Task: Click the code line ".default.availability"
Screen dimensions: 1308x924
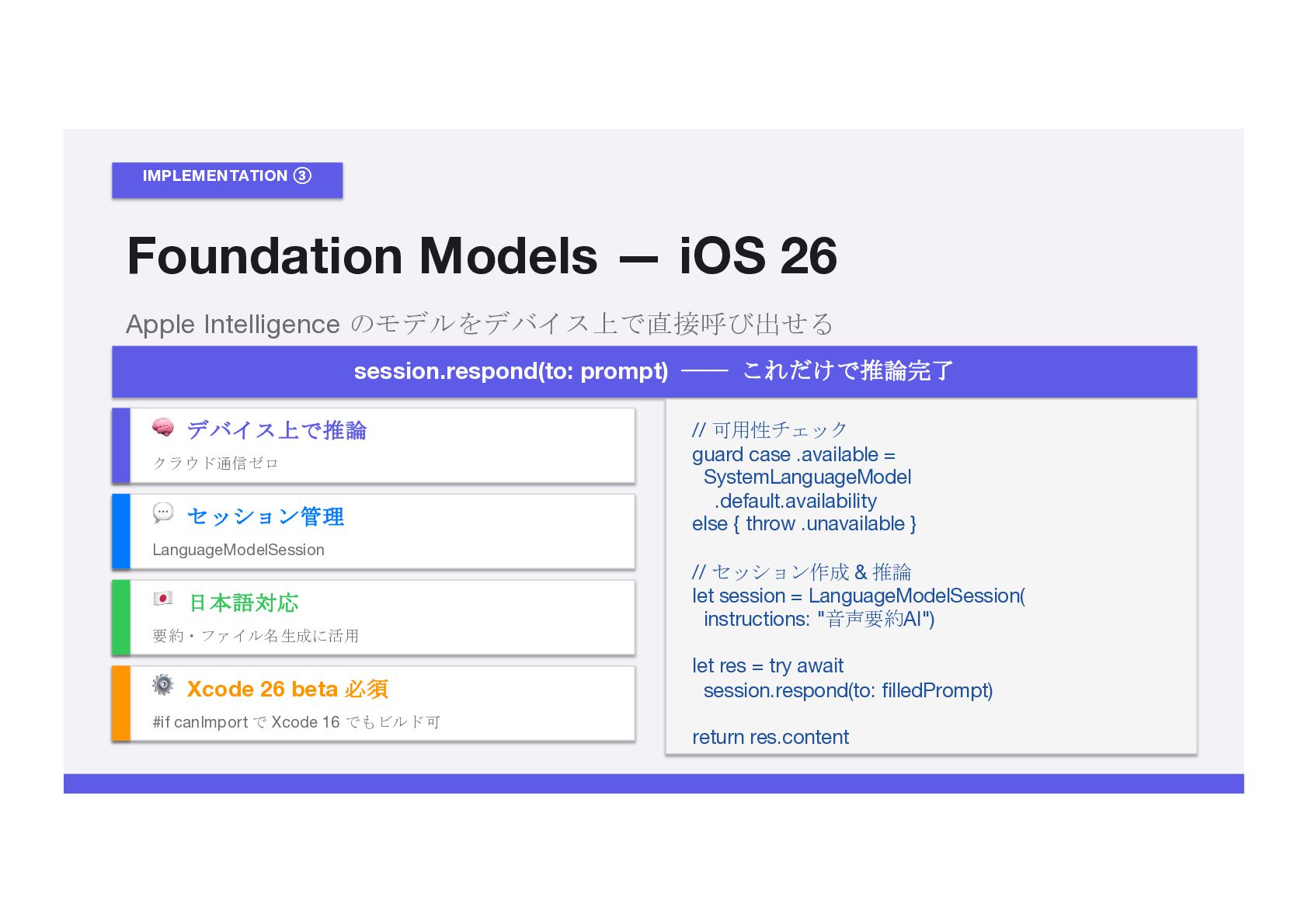Action: 795,501
